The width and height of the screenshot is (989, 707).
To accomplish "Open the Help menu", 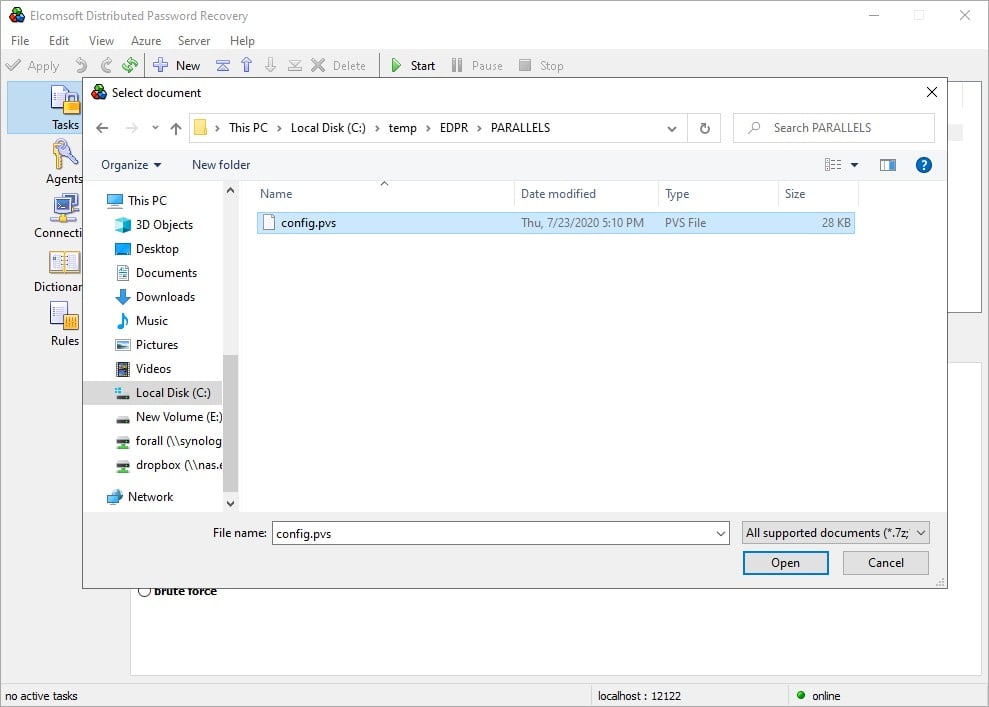I will pyautogui.click(x=242, y=40).
